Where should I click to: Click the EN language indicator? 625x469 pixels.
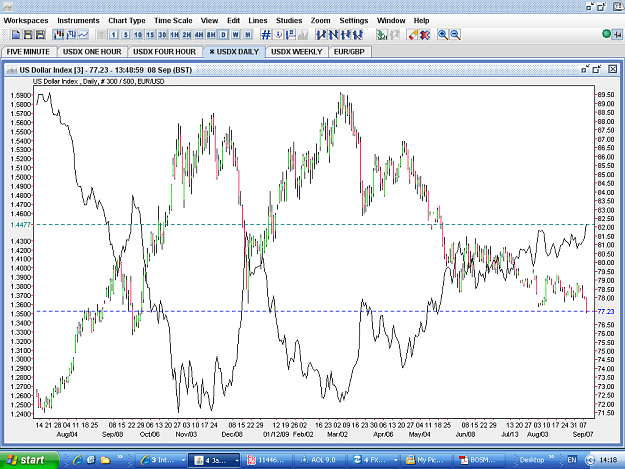(x=572, y=460)
